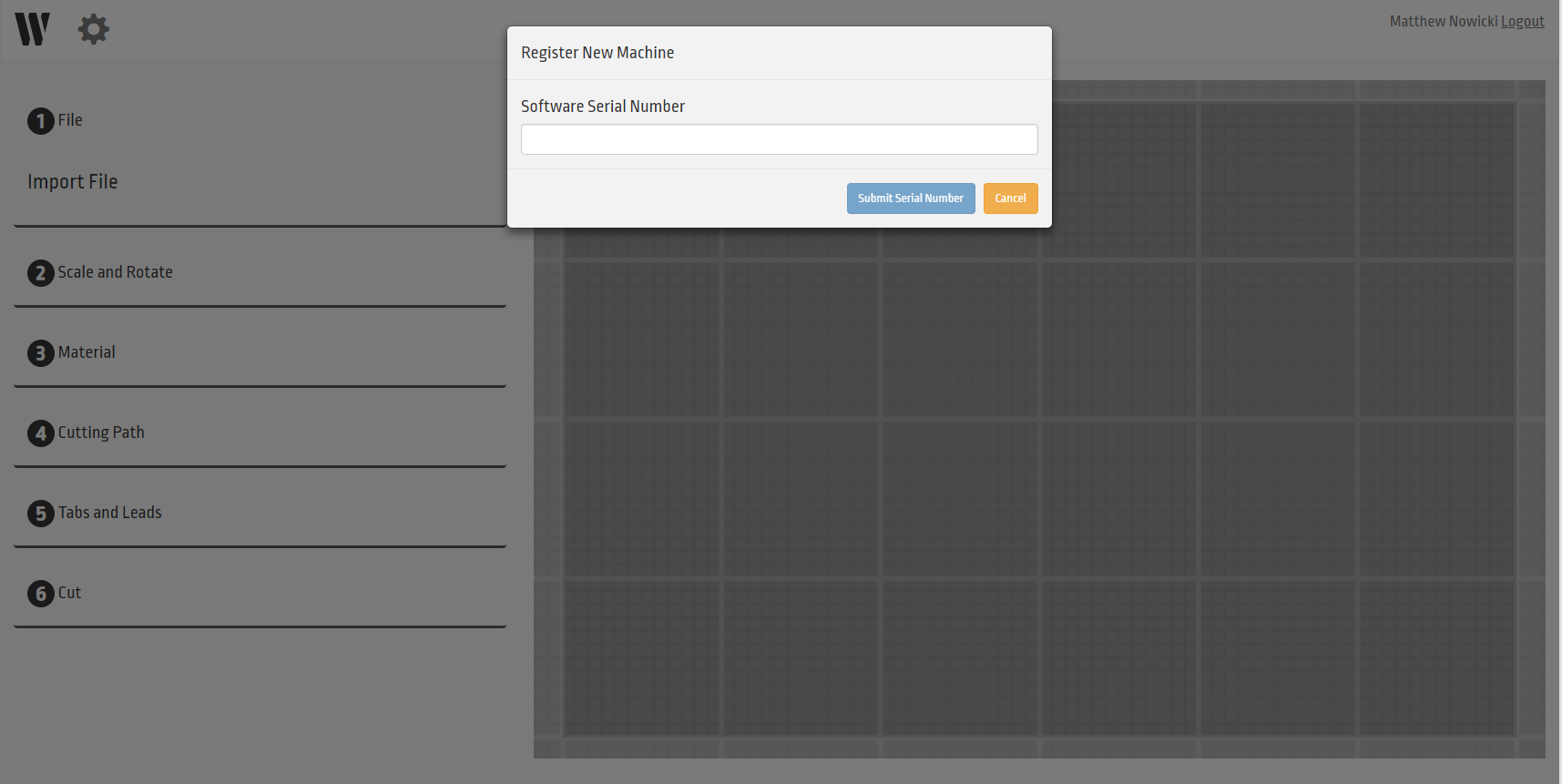This screenshot has width=1562, height=784.
Task: Select step 6 circle icon
Action: pos(41,594)
